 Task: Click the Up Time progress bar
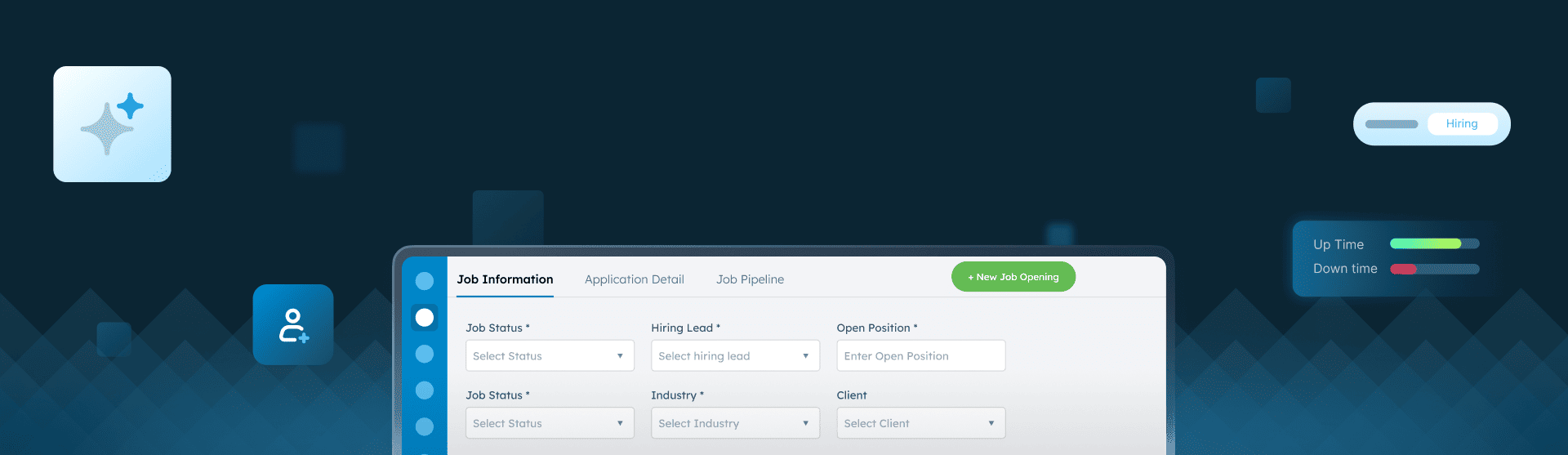click(x=1434, y=243)
